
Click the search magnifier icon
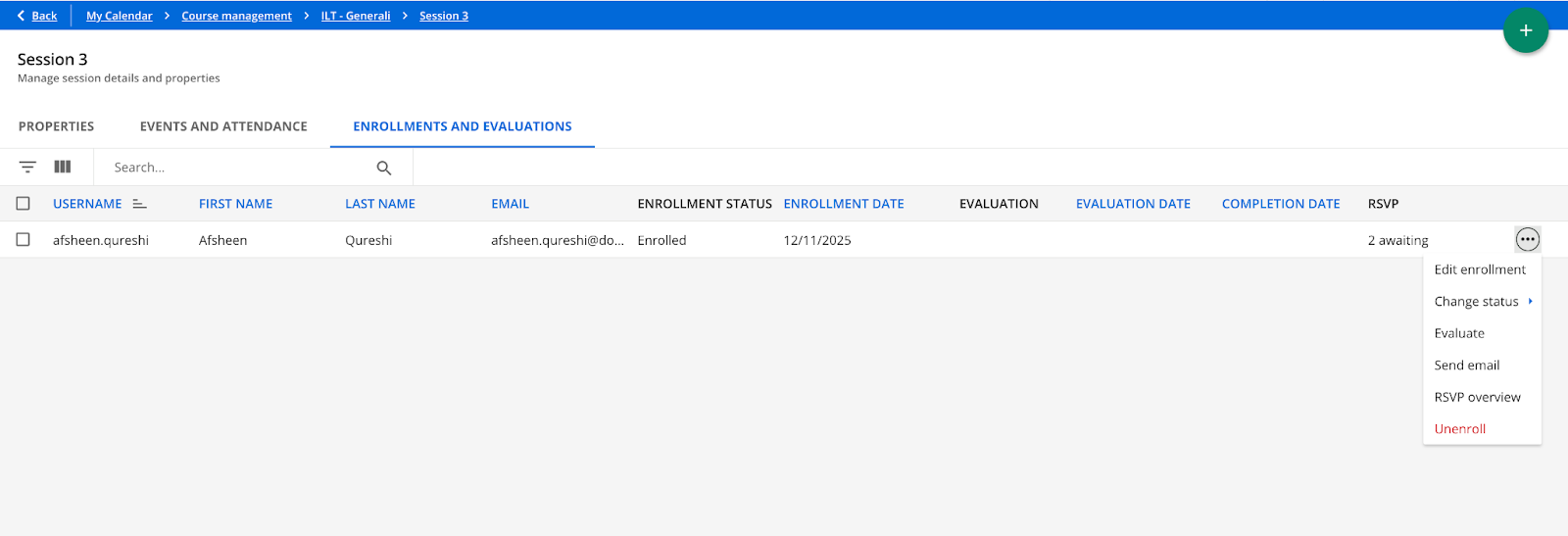[x=384, y=169]
